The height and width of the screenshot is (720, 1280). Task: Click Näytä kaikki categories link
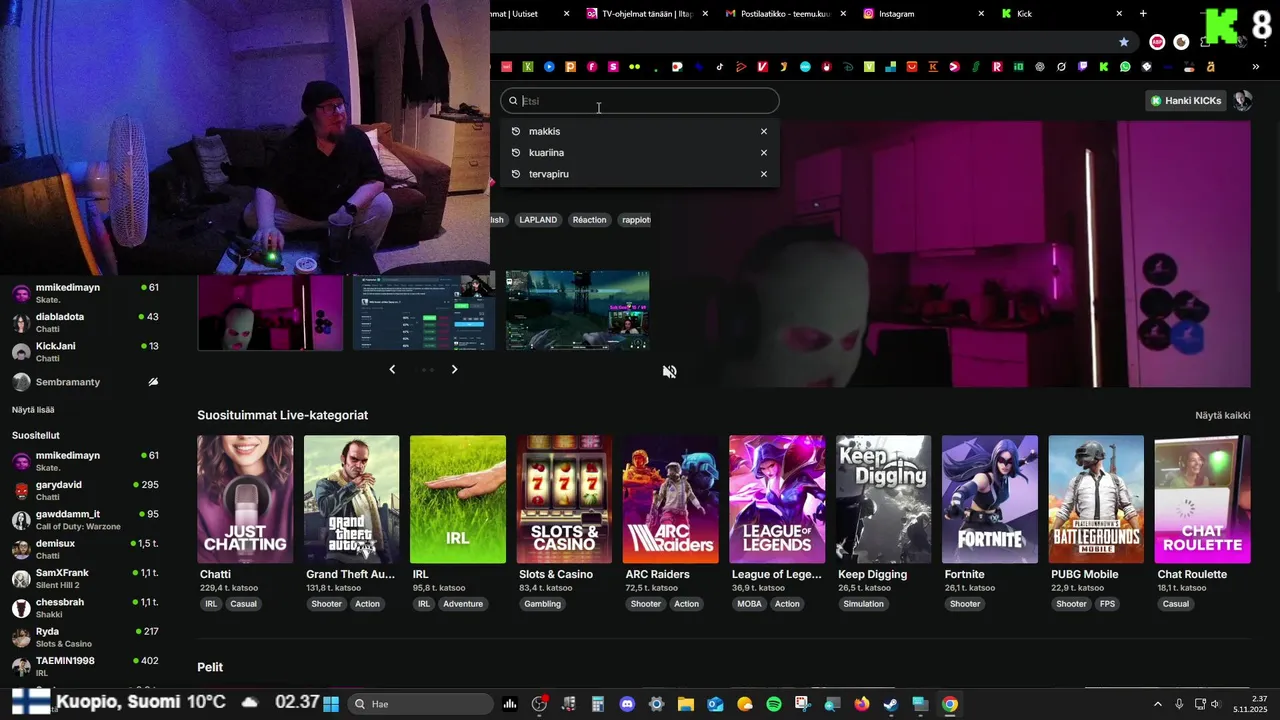click(1222, 415)
